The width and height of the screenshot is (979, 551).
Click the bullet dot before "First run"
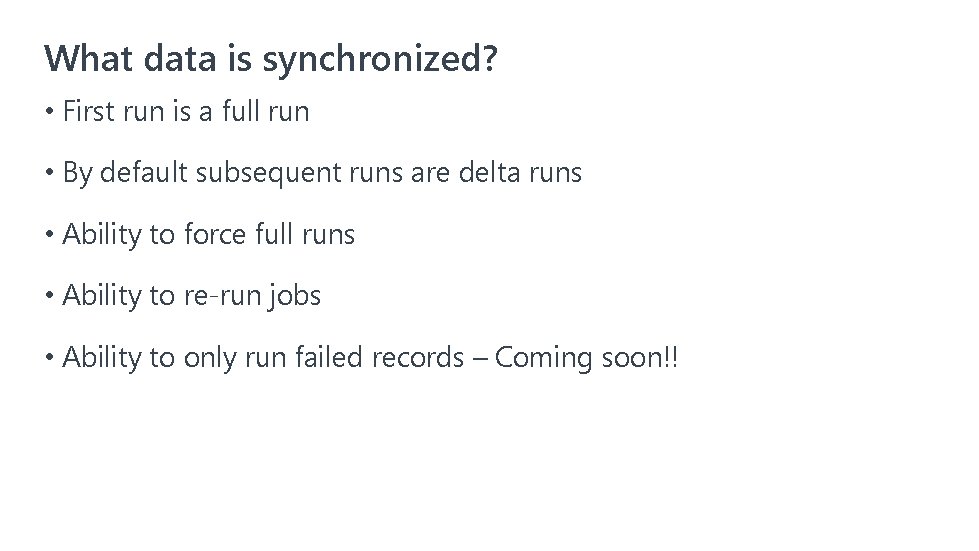(x=50, y=112)
